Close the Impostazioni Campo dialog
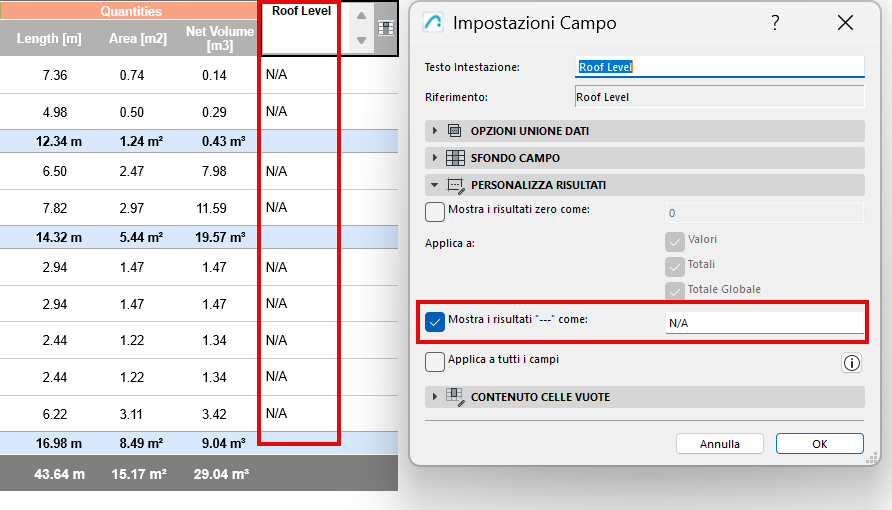Screen dimensions: 892x510 (845, 23)
